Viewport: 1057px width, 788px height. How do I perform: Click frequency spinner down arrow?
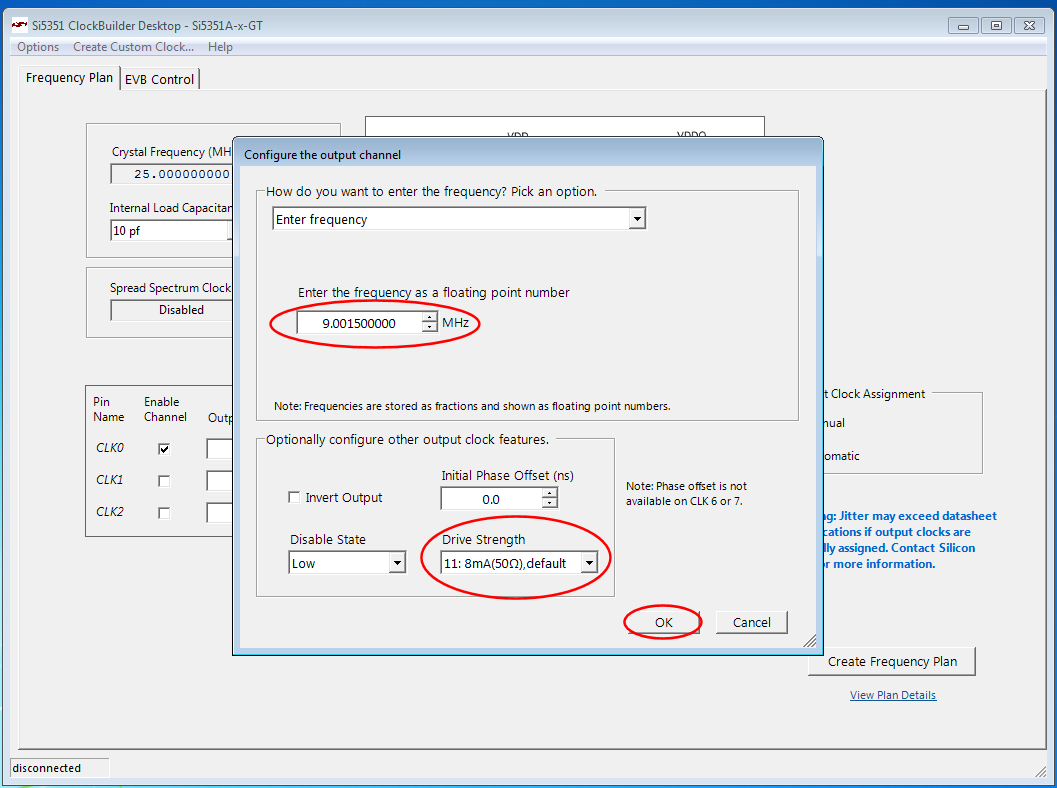(430, 328)
